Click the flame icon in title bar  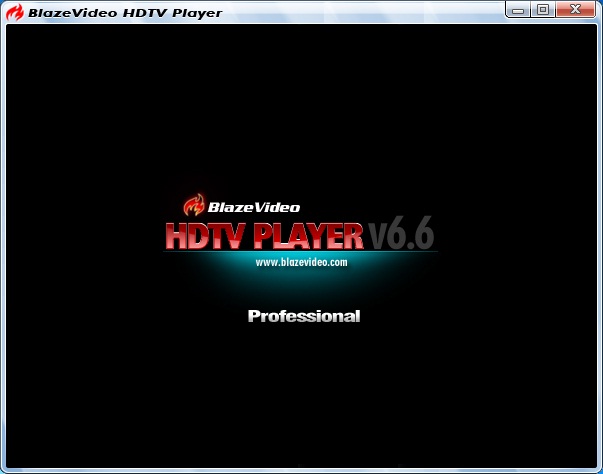tap(15, 12)
